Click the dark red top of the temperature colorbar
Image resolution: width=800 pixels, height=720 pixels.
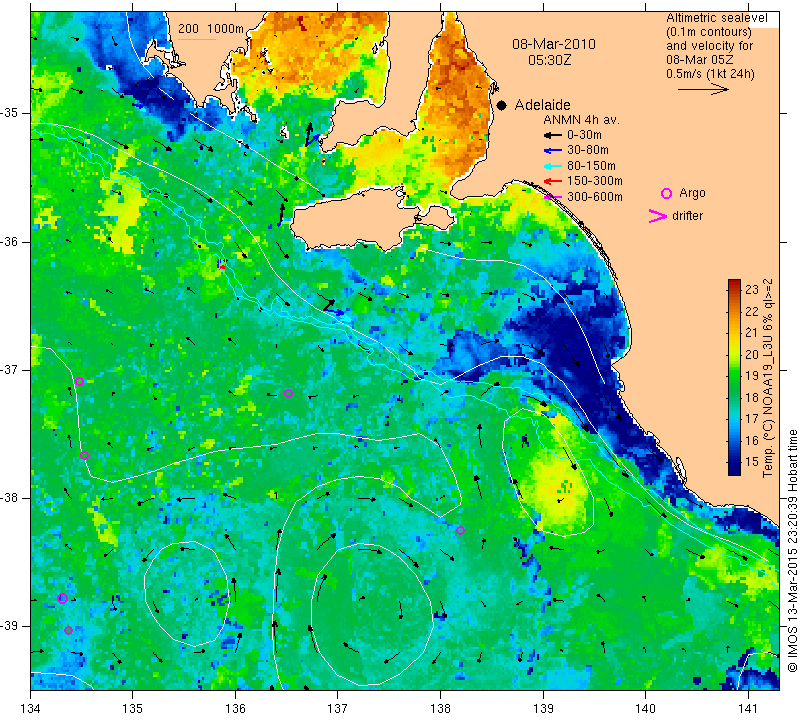734,283
